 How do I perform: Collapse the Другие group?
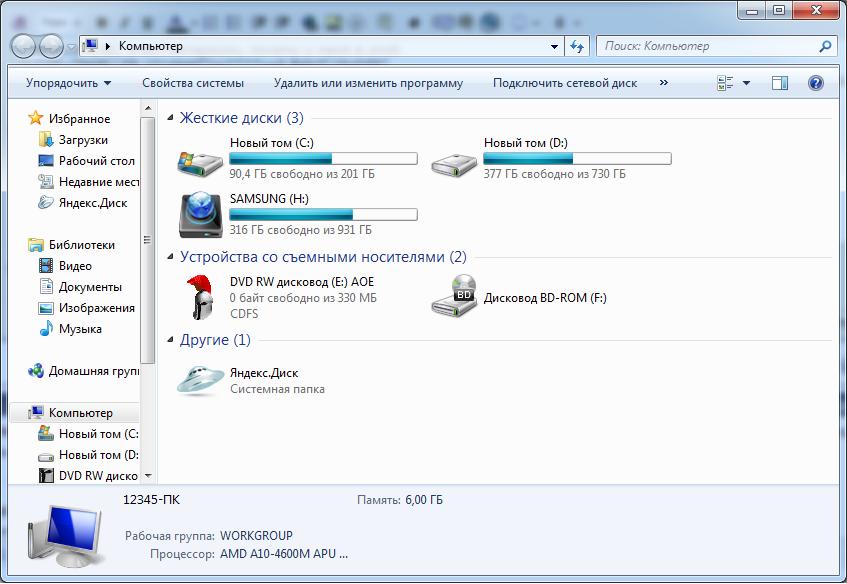point(170,340)
